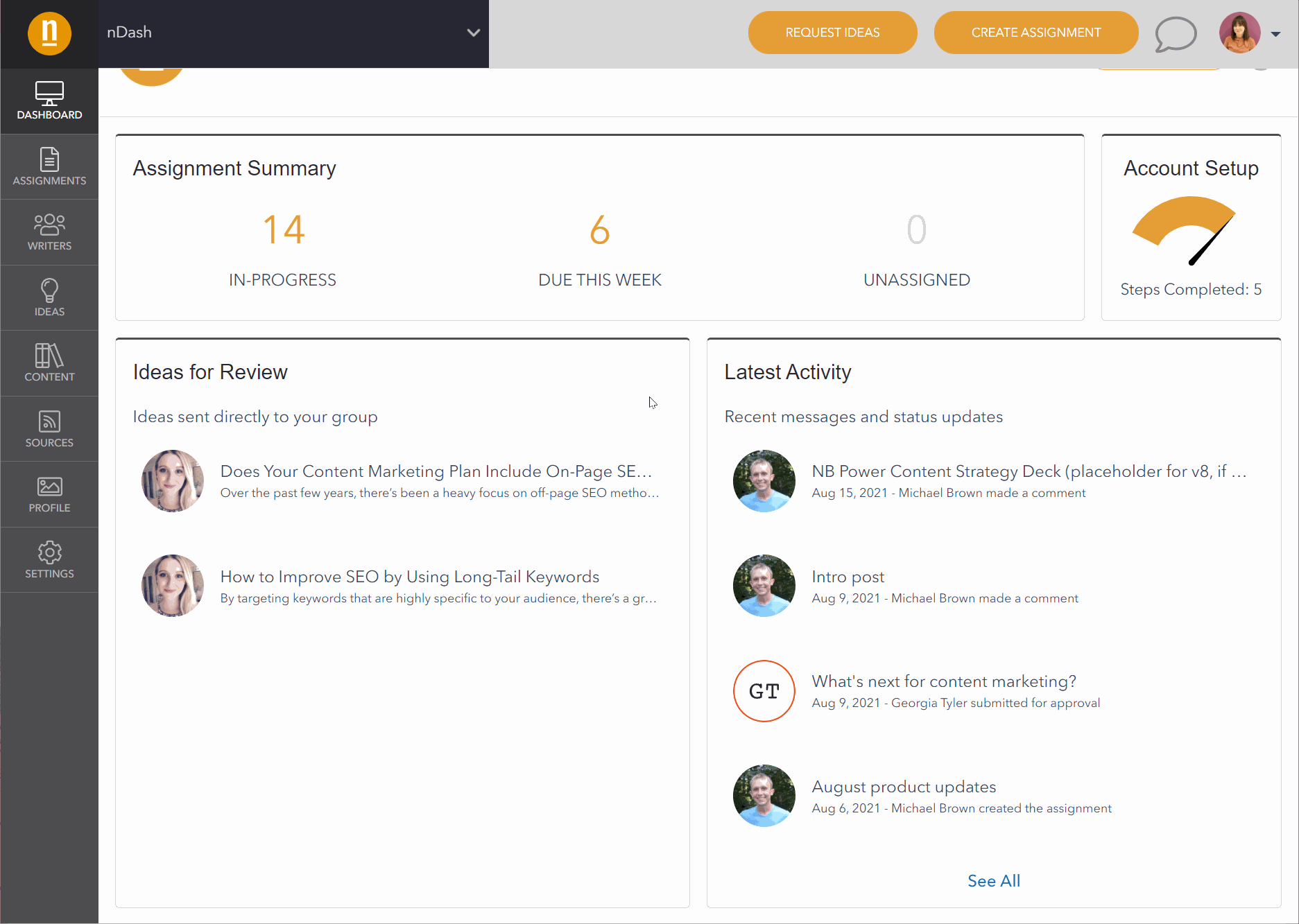Click the Assignment Summary heading
This screenshot has height=924, width=1299.
click(234, 168)
